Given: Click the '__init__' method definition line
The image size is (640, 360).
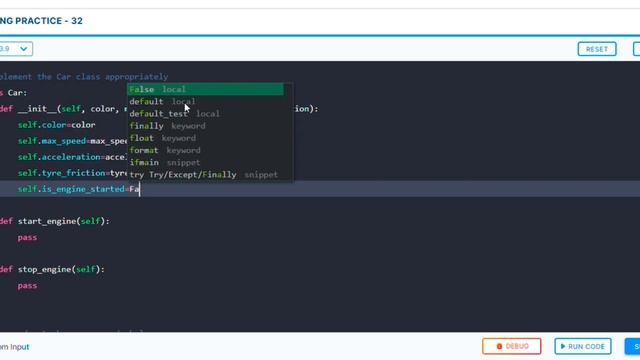Looking at the screenshot, I should click(159, 109).
